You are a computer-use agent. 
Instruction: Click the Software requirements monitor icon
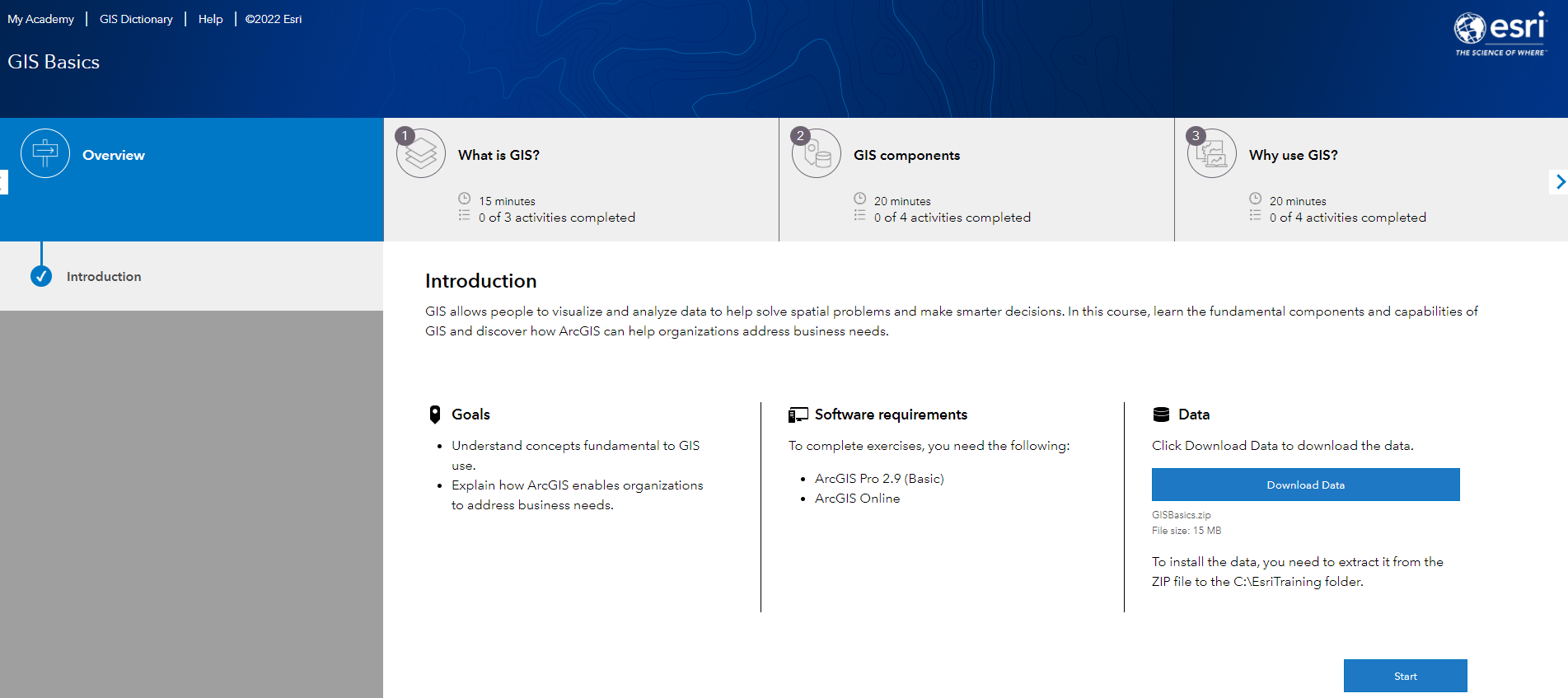(798, 415)
